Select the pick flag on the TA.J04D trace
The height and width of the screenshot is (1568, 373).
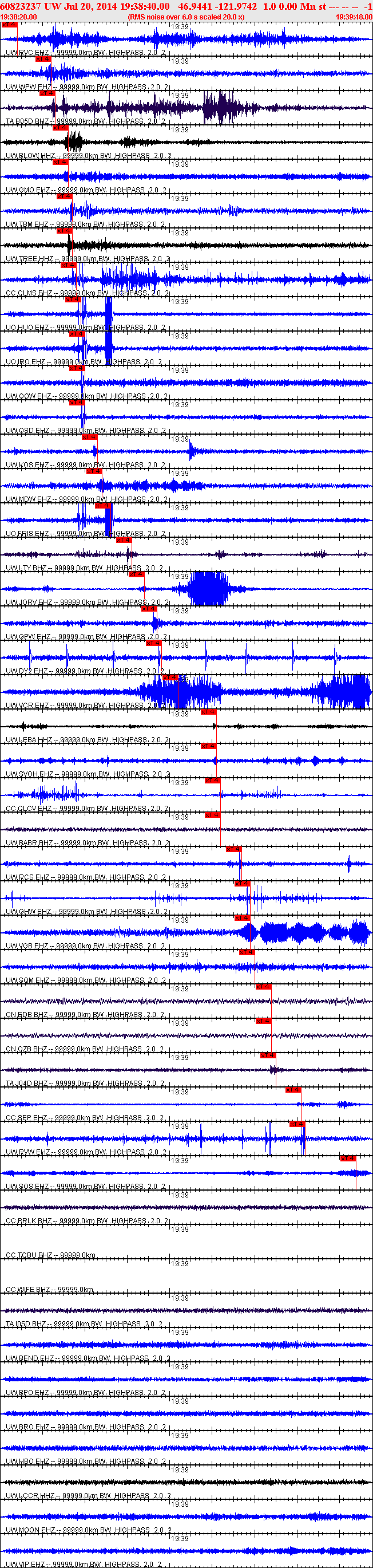pyautogui.click(x=268, y=1055)
